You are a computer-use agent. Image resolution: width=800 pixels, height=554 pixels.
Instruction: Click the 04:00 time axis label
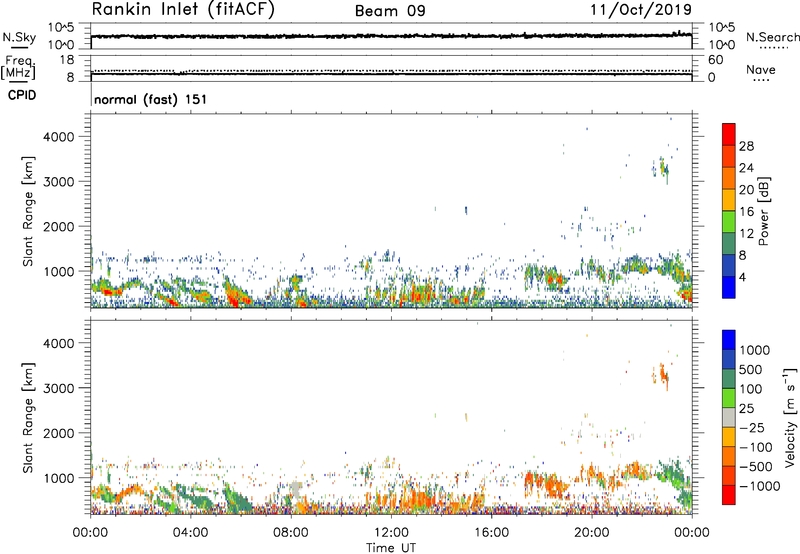191,533
